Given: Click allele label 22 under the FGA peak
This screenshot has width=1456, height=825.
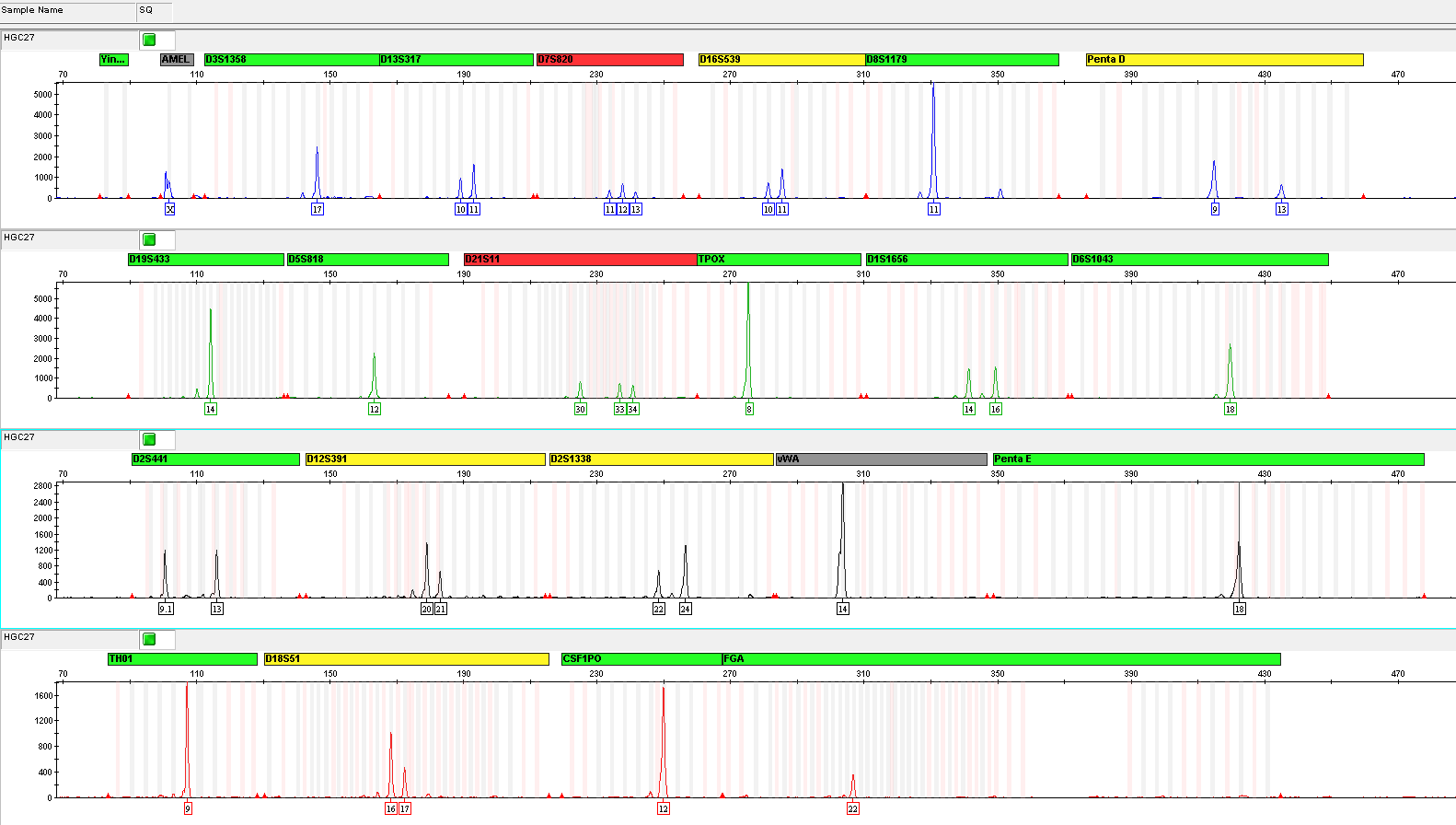Looking at the screenshot, I should pyautogui.click(x=853, y=809).
